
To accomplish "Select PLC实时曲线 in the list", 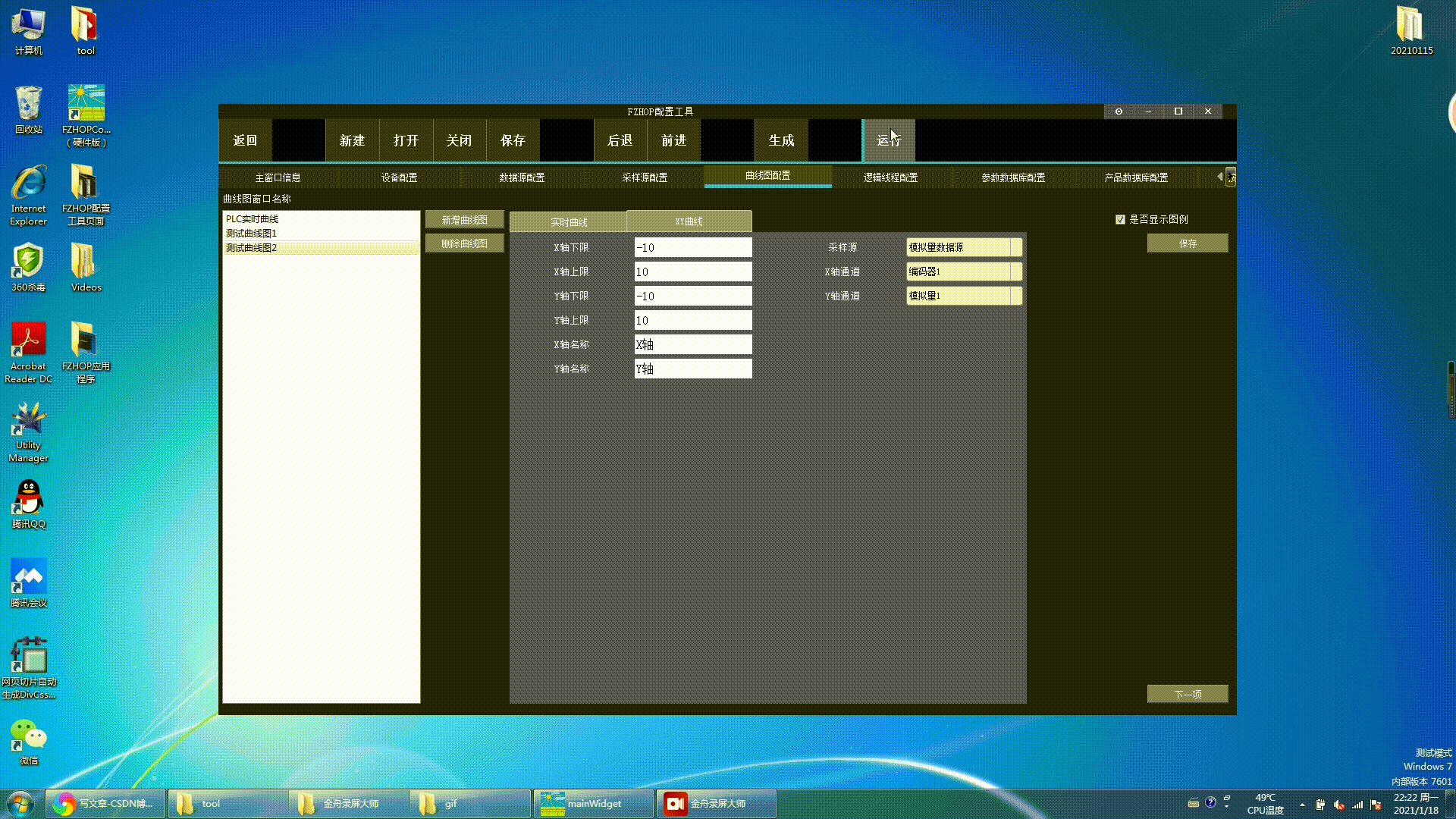I will [322, 219].
